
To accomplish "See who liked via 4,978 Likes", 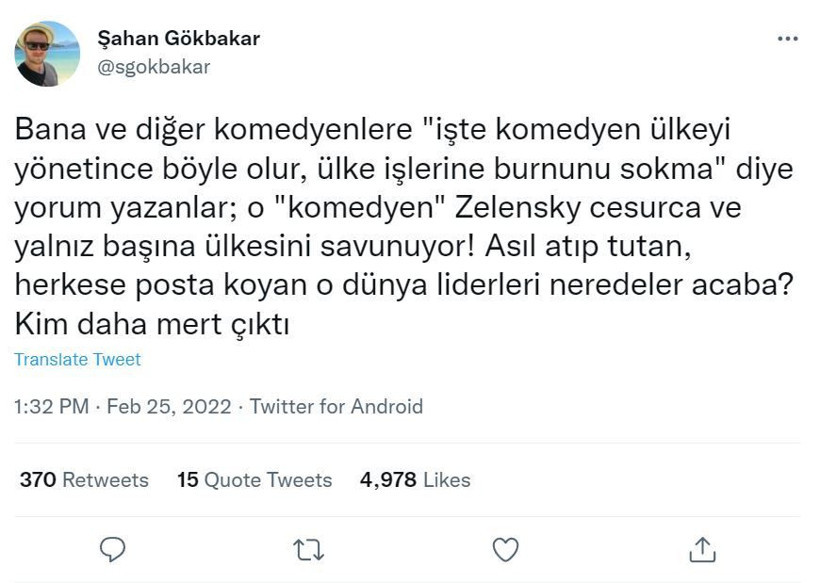I will click(417, 480).
